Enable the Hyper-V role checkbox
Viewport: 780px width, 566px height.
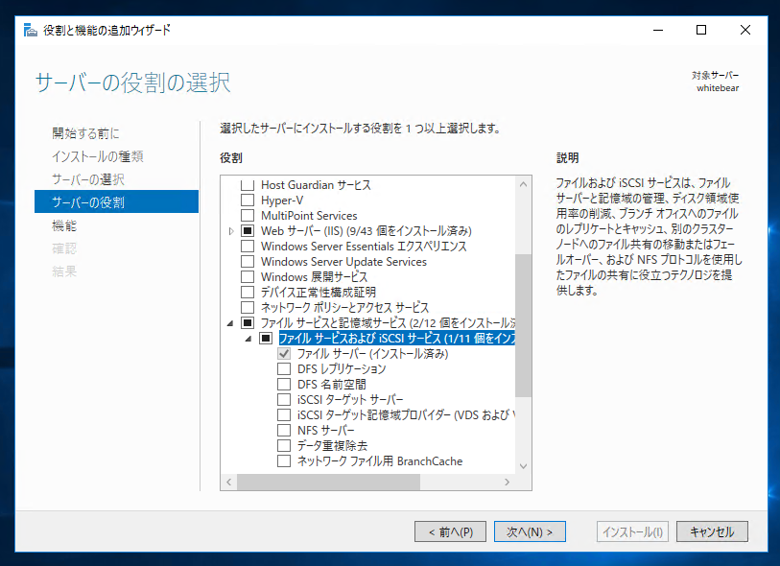click(247, 200)
